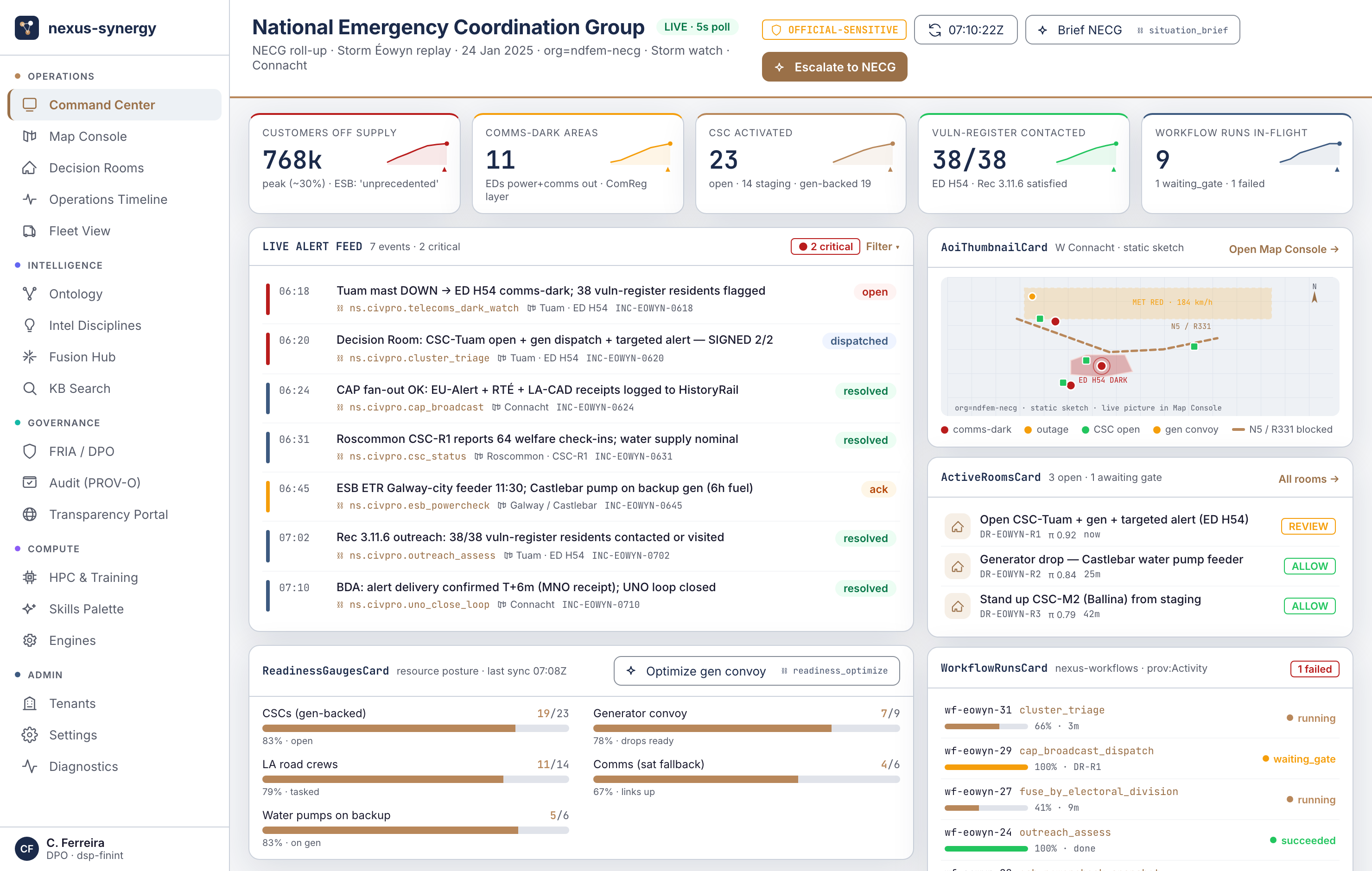1372x871 pixels.
Task: Open the Filter dropdown in alert feed
Action: (883, 246)
